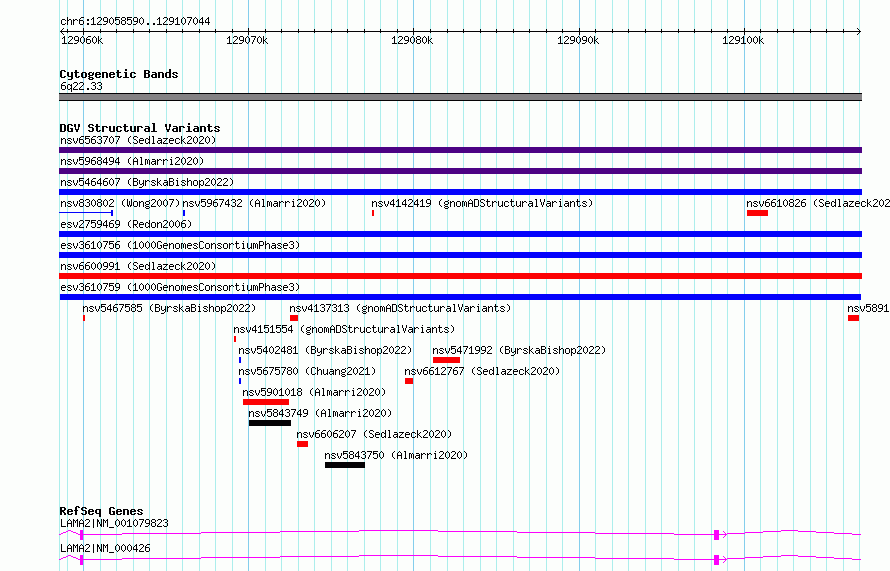Viewport: 890px width, 571px height.
Task: Click the nsv5843749 (Almarri2020) label
Action: [320, 413]
